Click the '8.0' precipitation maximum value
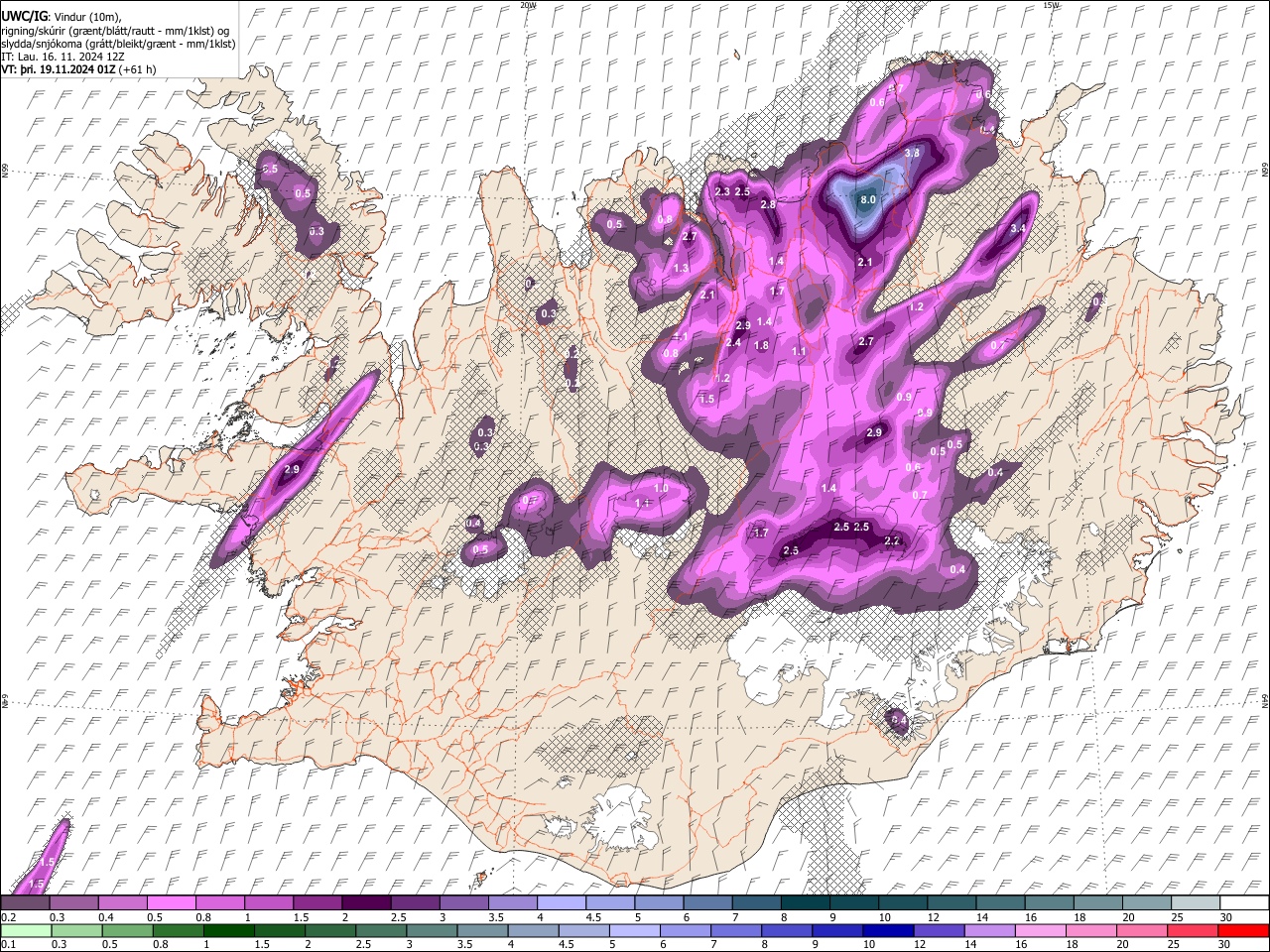1270x952 pixels. (867, 199)
